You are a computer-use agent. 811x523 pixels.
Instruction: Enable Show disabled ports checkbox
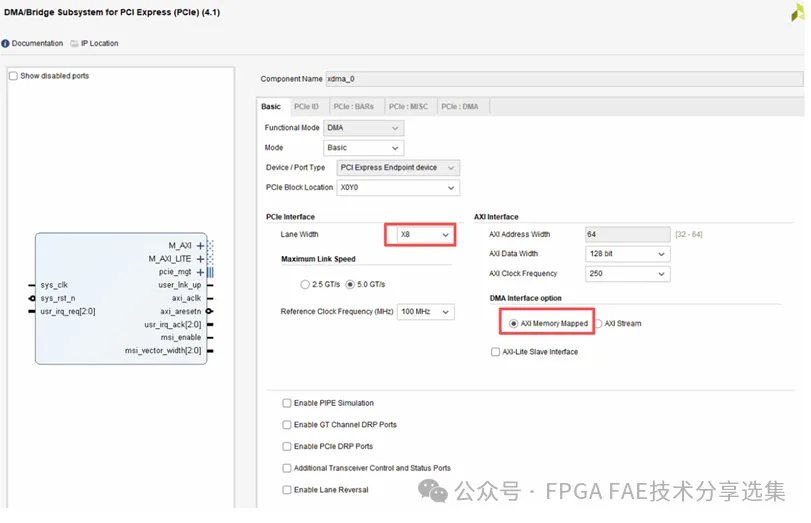[14, 76]
